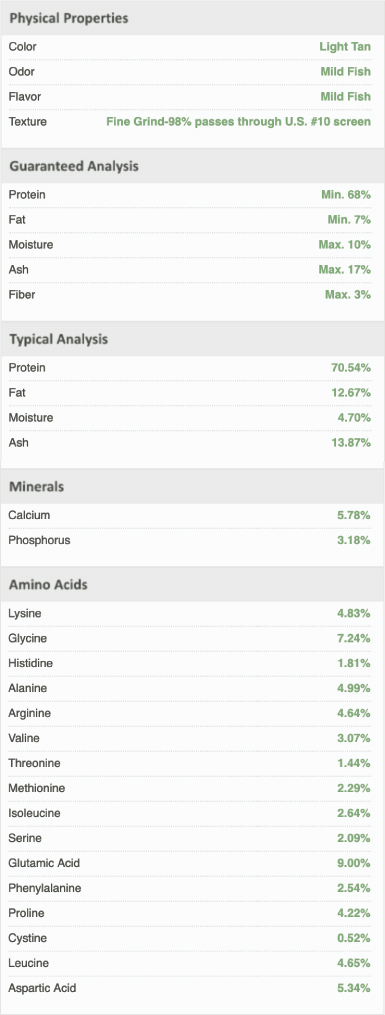Click the Aspartic Acid row label
The width and height of the screenshot is (385, 1015).
click(x=43, y=988)
